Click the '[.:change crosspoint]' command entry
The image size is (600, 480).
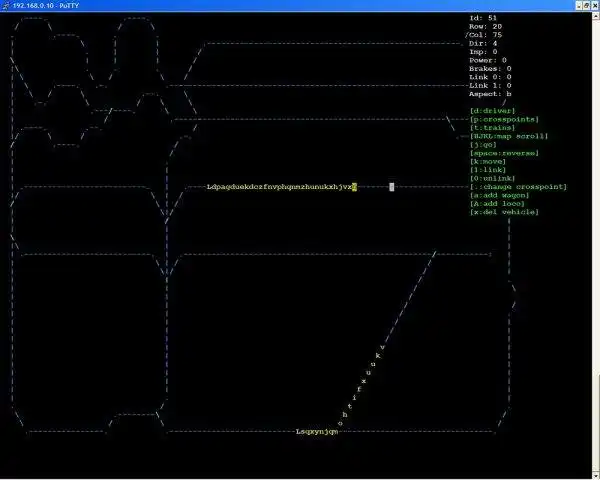click(518, 187)
